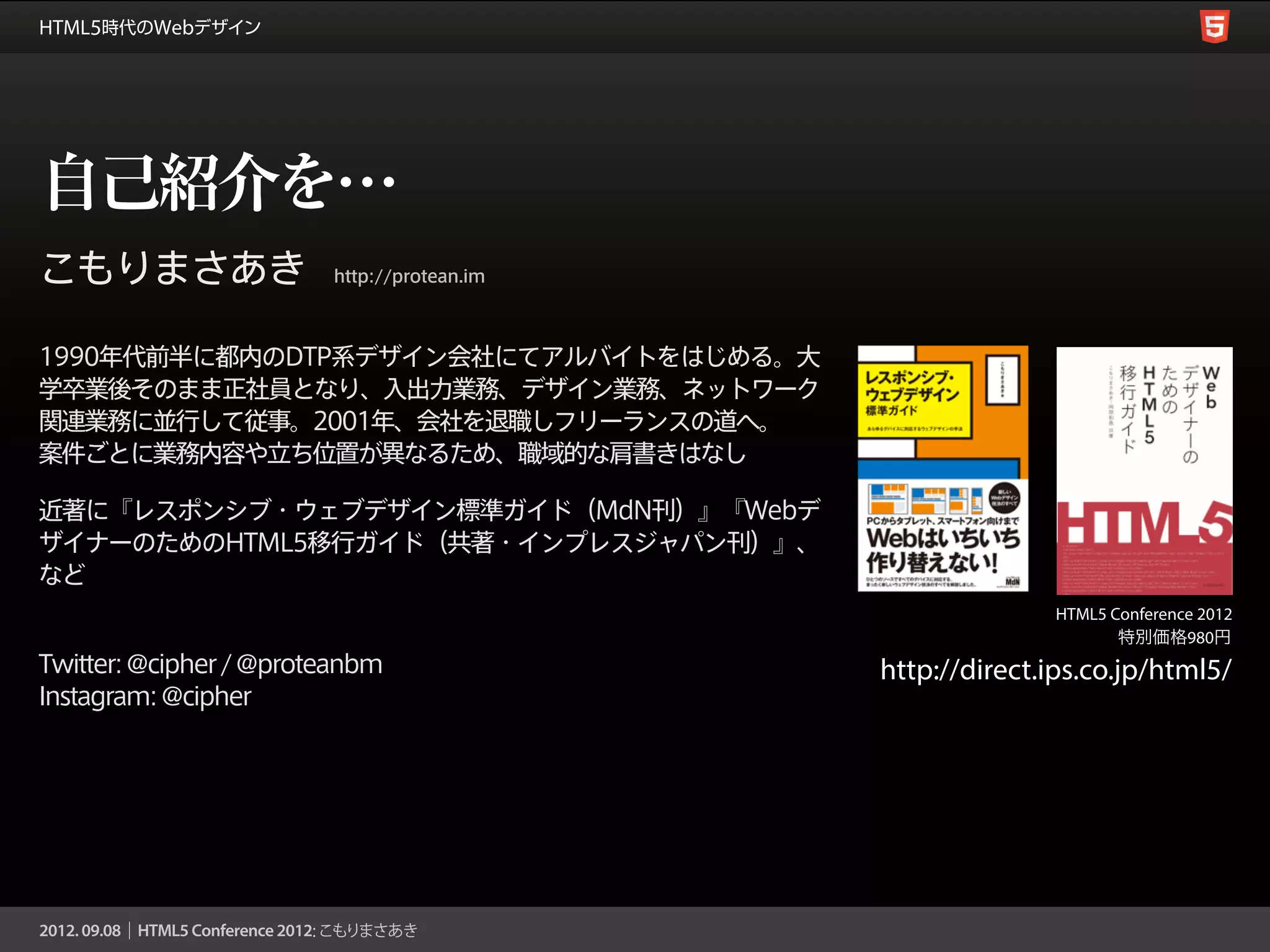Click the Twitter handle @proteanbm

click(x=309, y=664)
